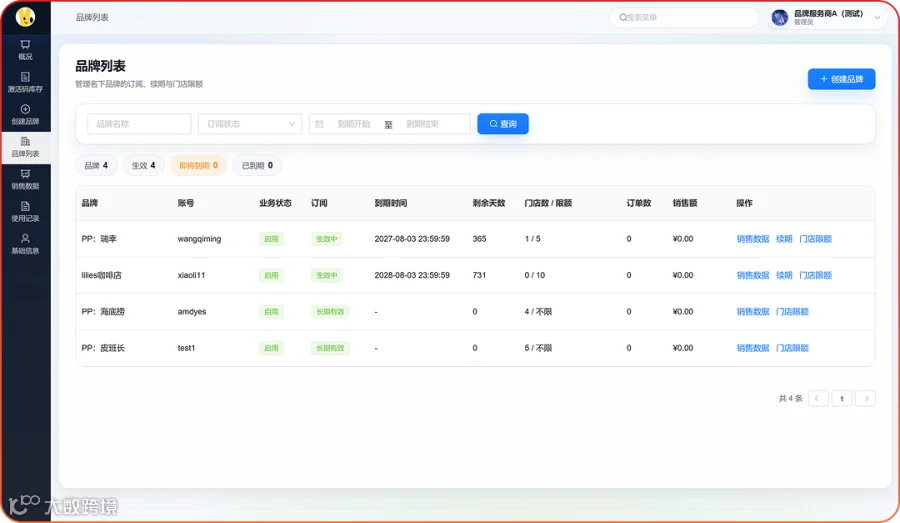This screenshot has width=900, height=523.
Task: Open 激活码库存 in the sidebar
Action: click(25, 83)
